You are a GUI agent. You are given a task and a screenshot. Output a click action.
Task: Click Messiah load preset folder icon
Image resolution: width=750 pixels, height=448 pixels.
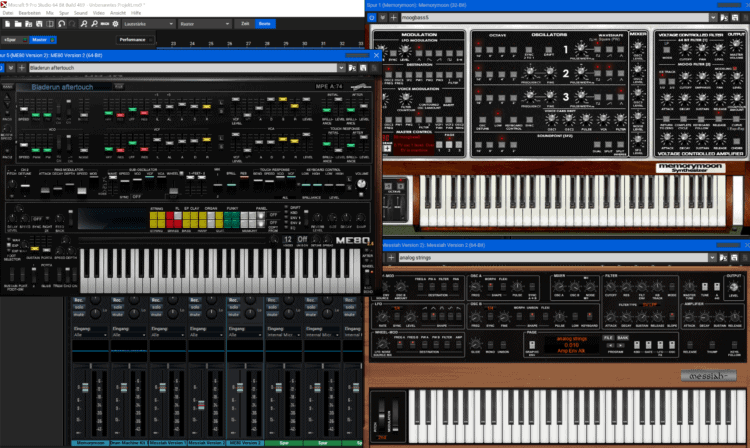[x=723, y=258]
